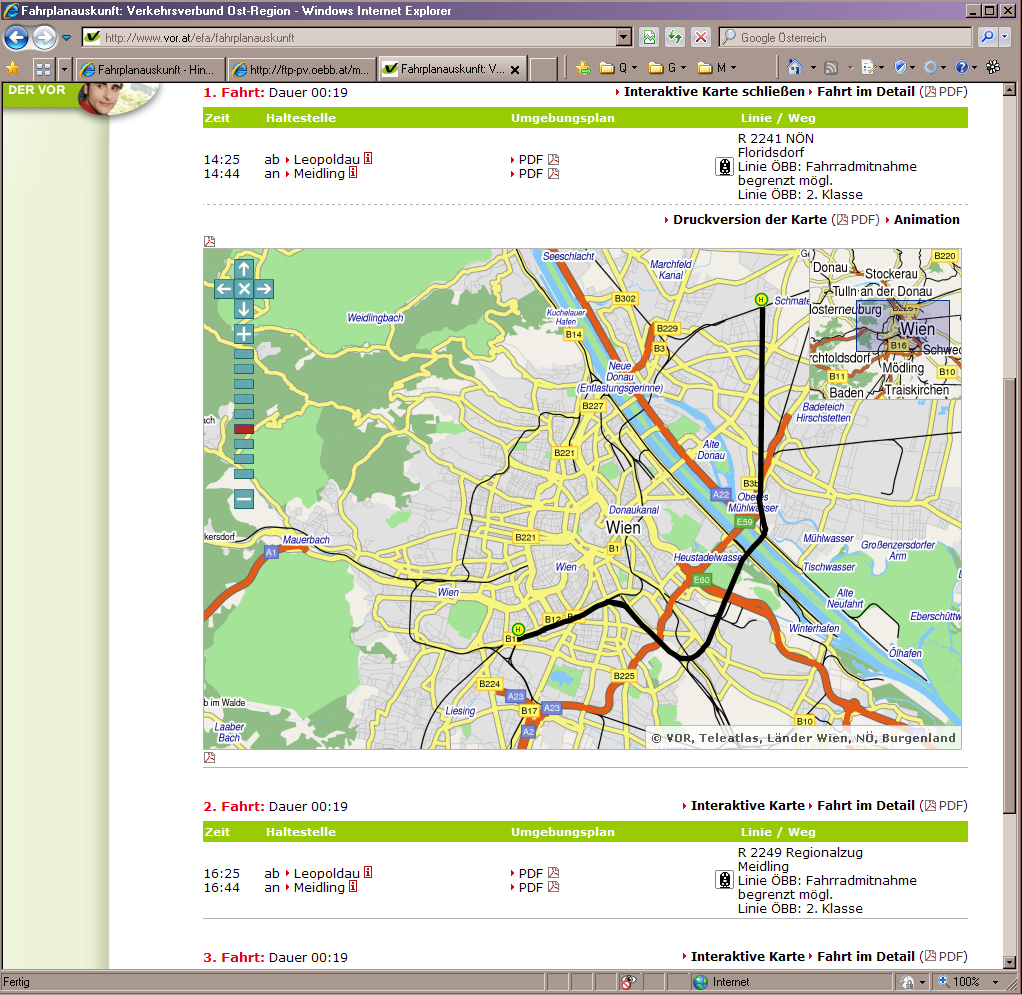Start the route Animation
The image size is (1022, 995).
(x=926, y=220)
